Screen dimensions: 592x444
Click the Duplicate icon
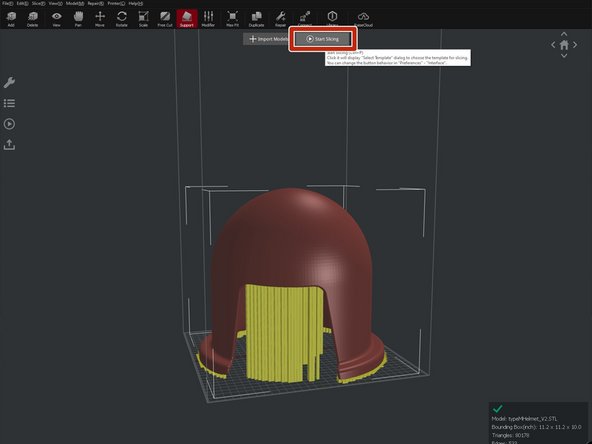click(256, 18)
